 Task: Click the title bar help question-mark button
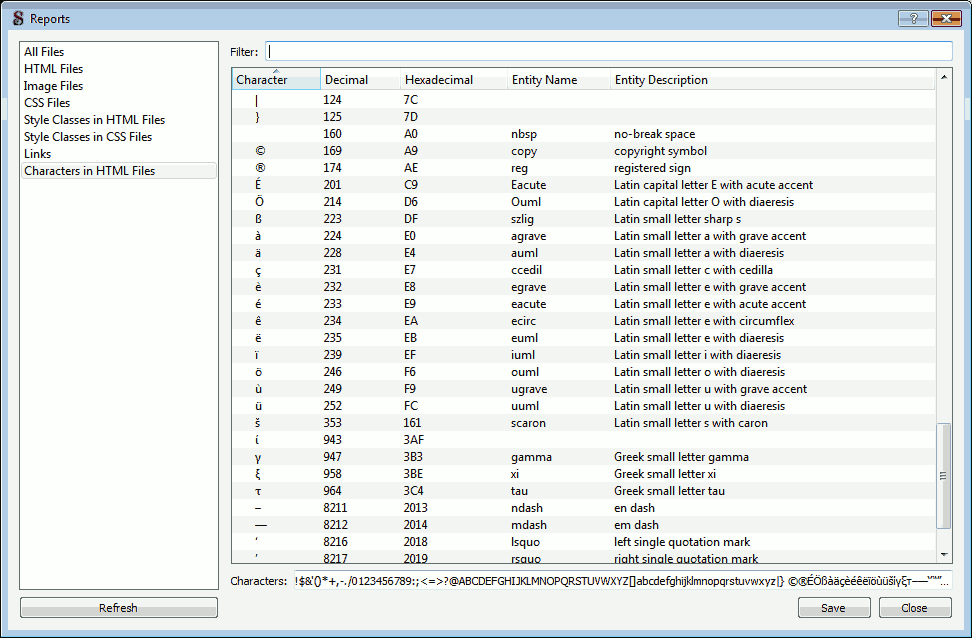913,19
